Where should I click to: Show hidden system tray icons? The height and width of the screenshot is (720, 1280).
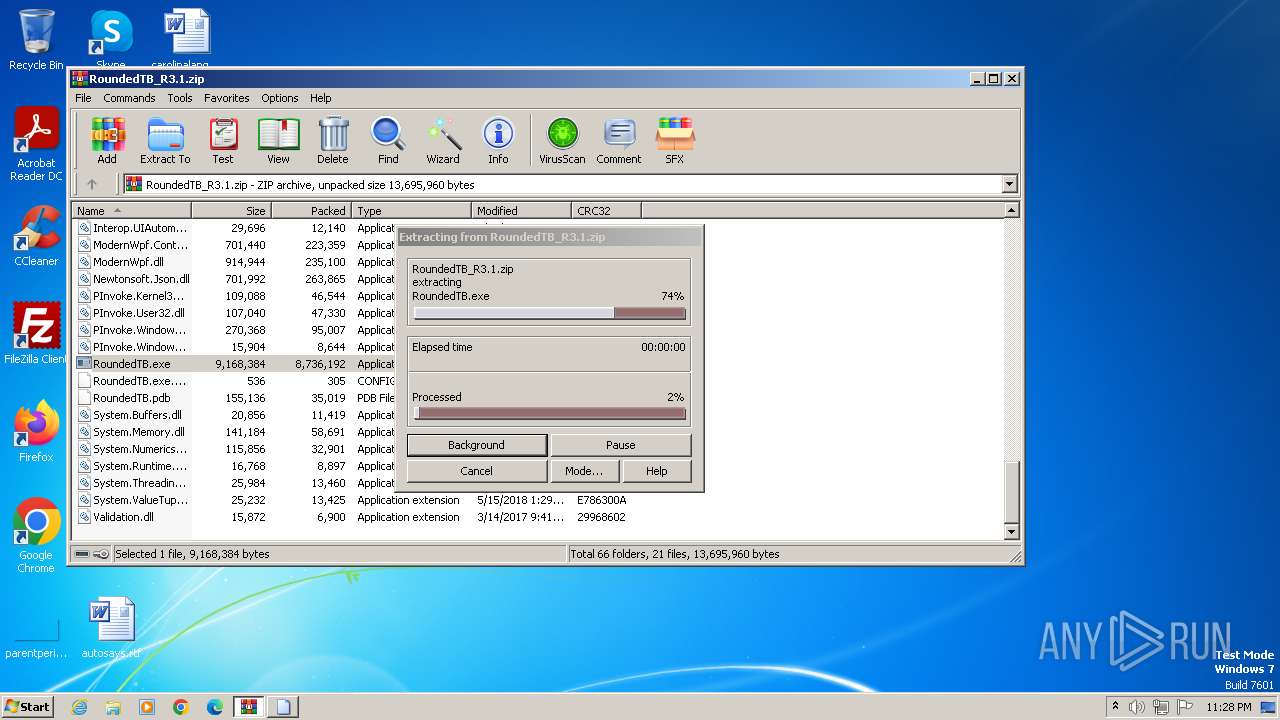tap(1115, 707)
